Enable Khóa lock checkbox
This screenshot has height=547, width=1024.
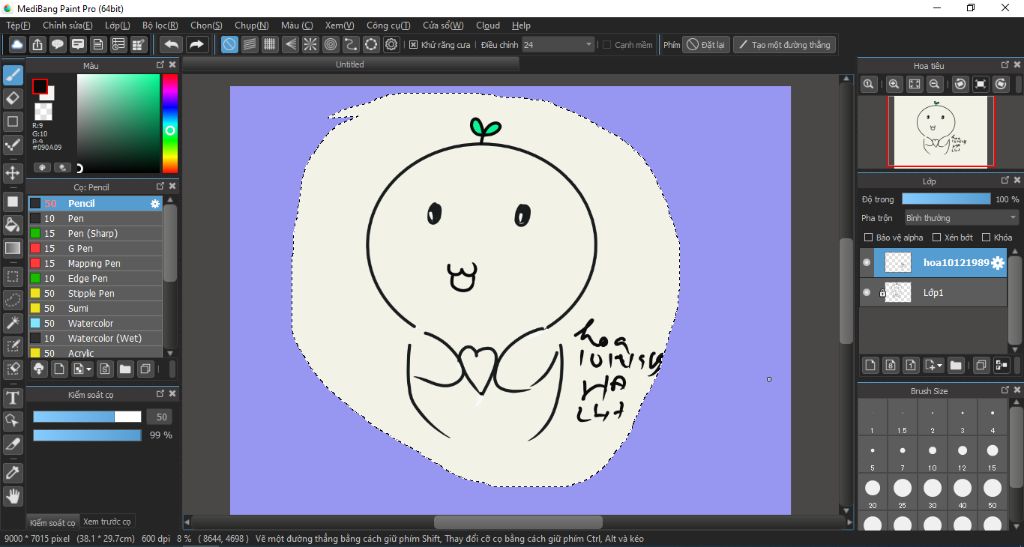[x=986, y=238]
